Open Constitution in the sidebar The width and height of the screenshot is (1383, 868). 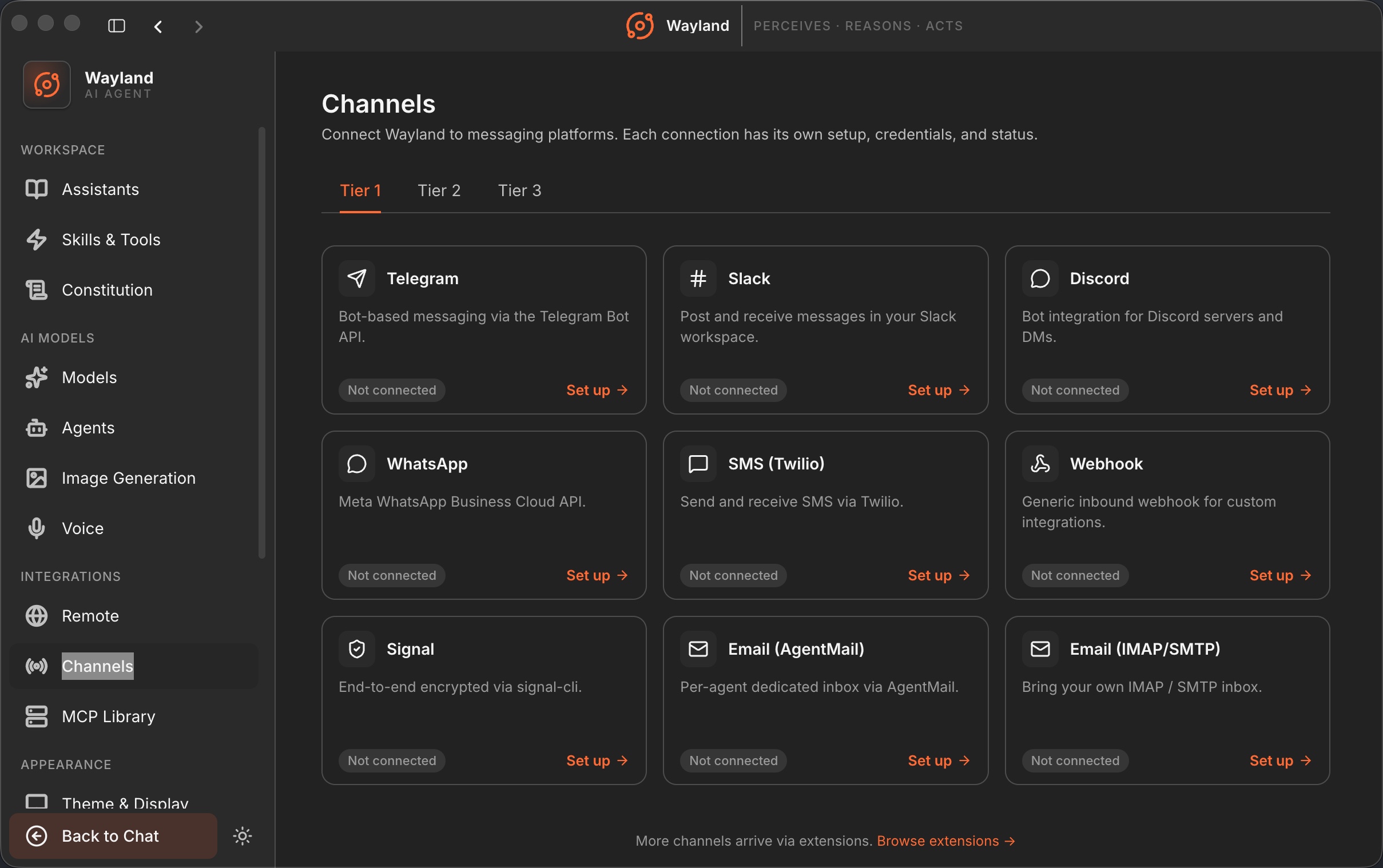[133, 290]
